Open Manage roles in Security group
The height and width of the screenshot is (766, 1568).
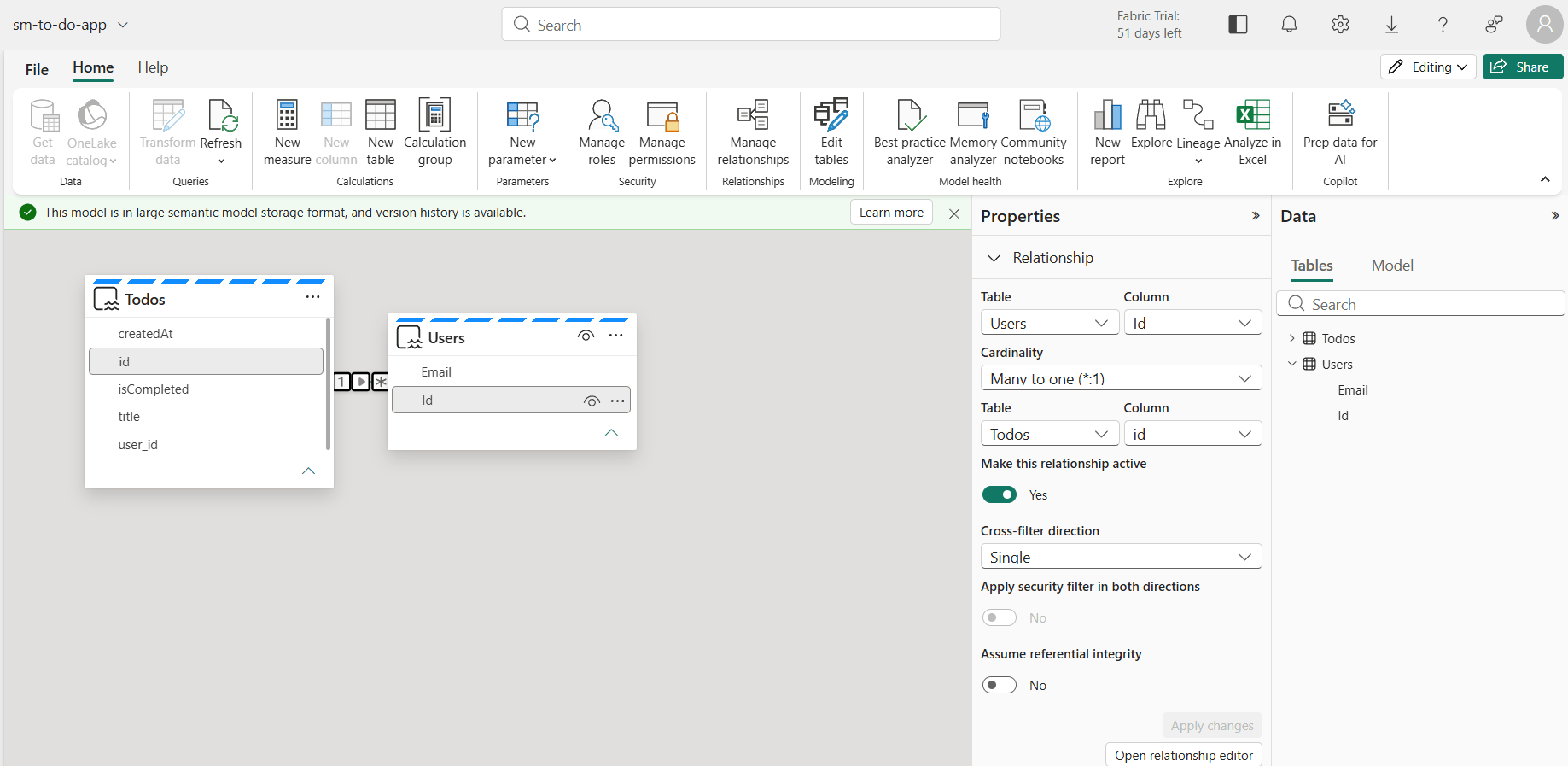(x=602, y=132)
